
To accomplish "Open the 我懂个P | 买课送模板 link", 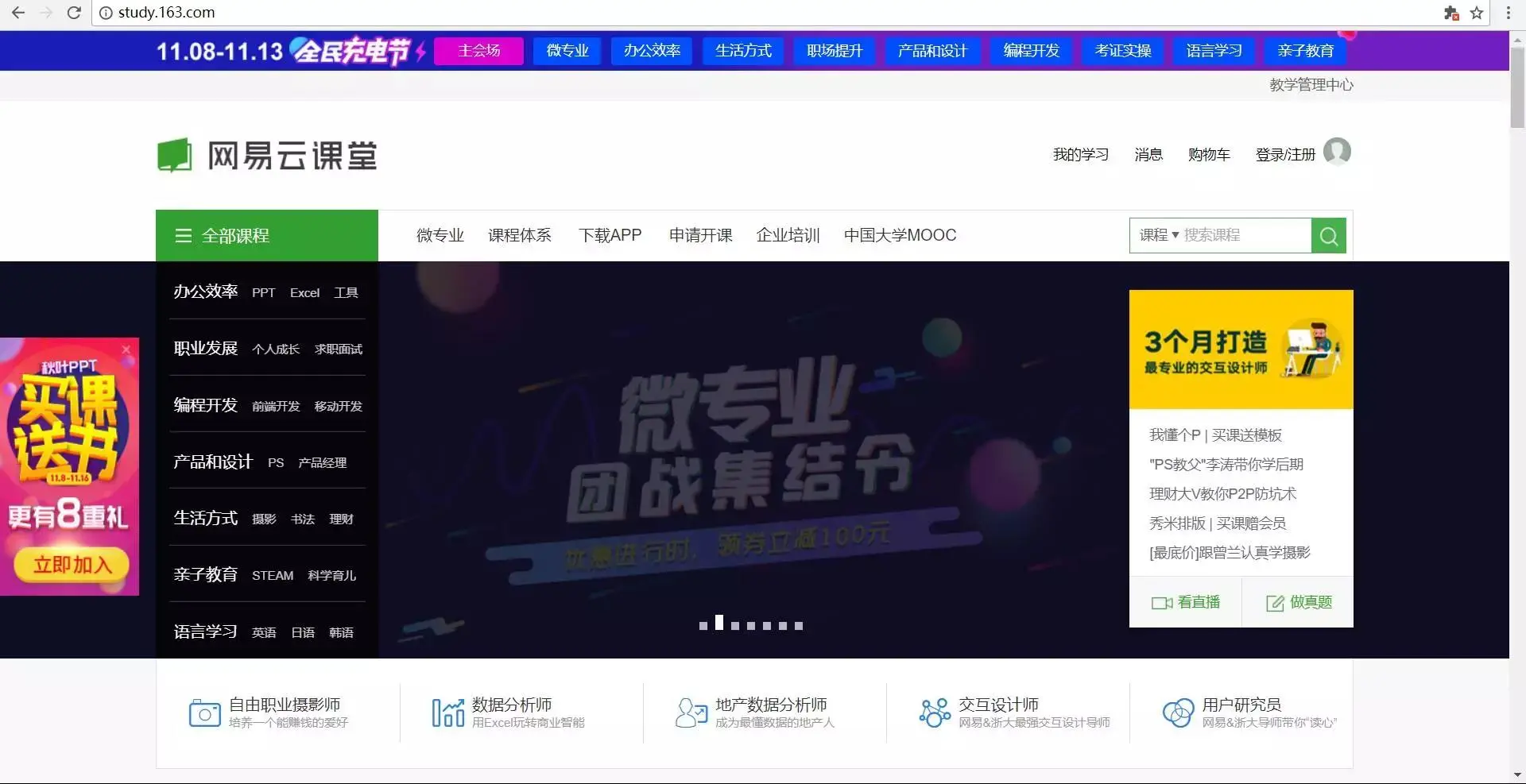I will (x=1215, y=435).
